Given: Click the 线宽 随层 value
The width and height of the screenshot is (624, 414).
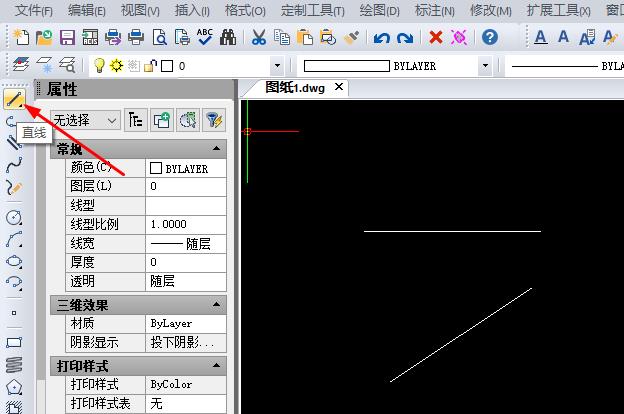Looking at the screenshot, I should click(186, 243).
